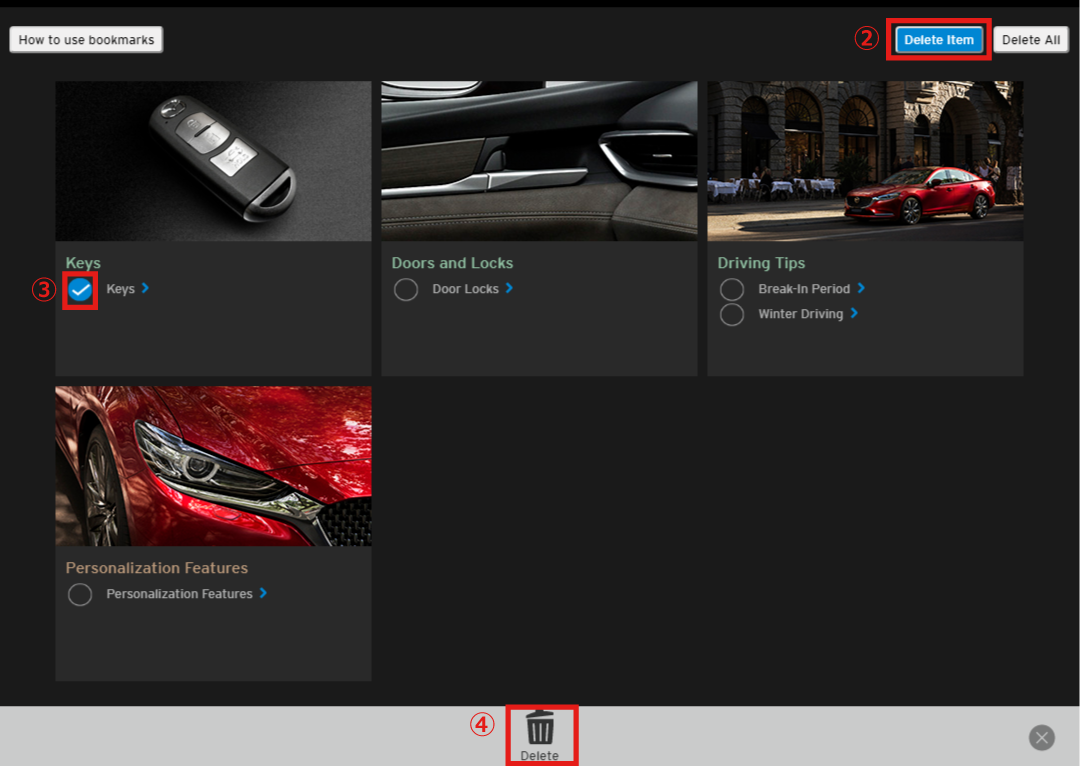Viewport: 1080px width, 766px height.
Task: Select the Door Locks bookmark radio circle
Action: tap(406, 290)
